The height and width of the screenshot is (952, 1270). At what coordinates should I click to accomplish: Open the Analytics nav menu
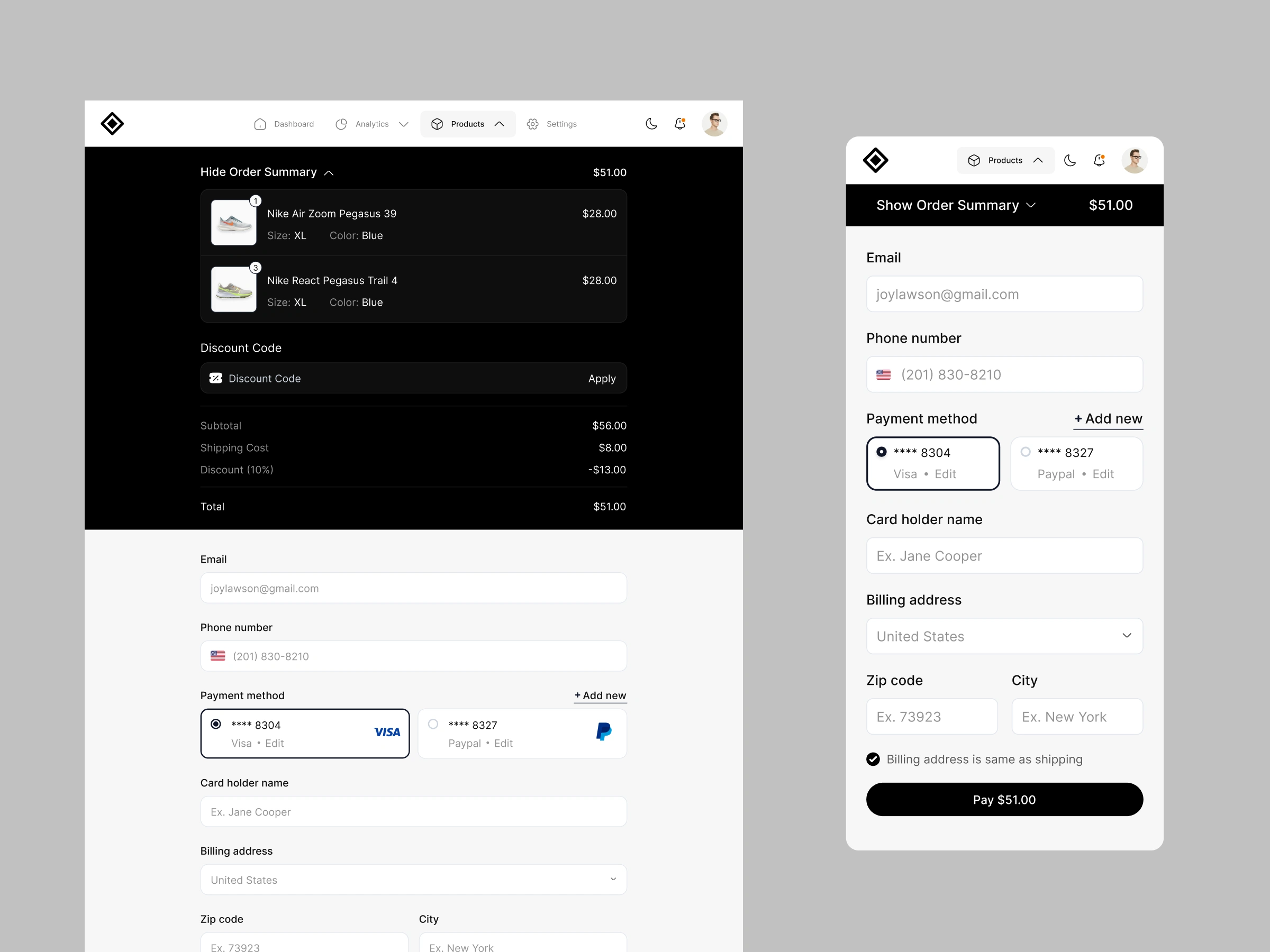click(371, 124)
